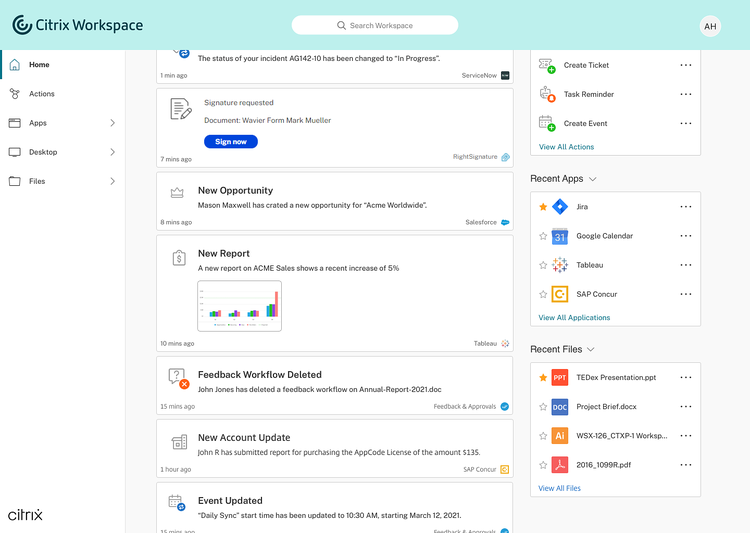
Task: Click the Actions icon in sidebar
Action: 15,94
